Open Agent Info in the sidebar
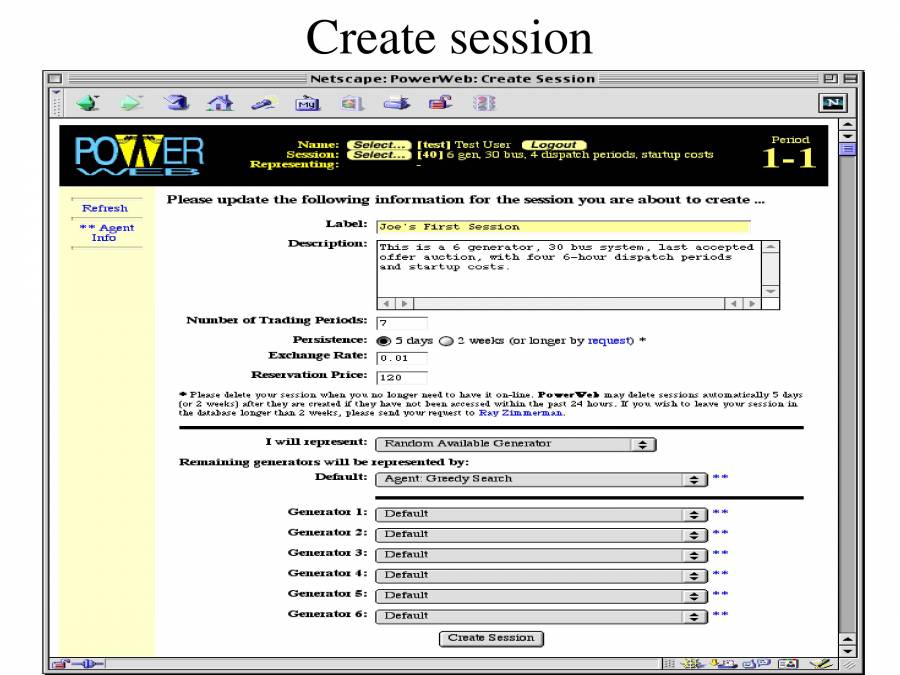This screenshot has height=675, width=900. [x=104, y=232]
